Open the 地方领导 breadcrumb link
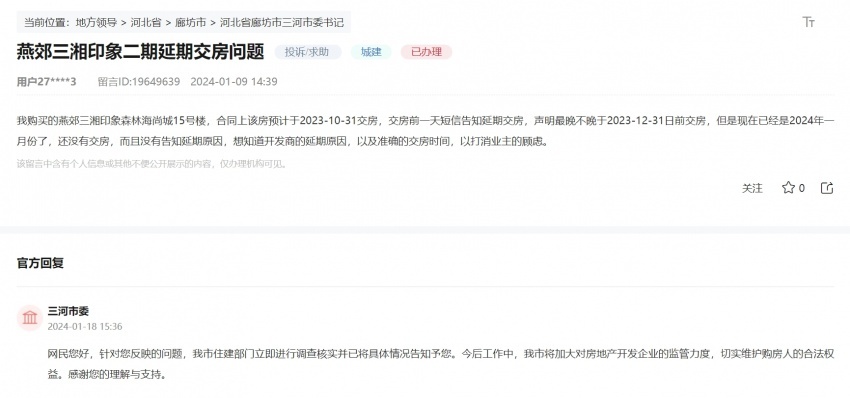 tap(96, 23)
